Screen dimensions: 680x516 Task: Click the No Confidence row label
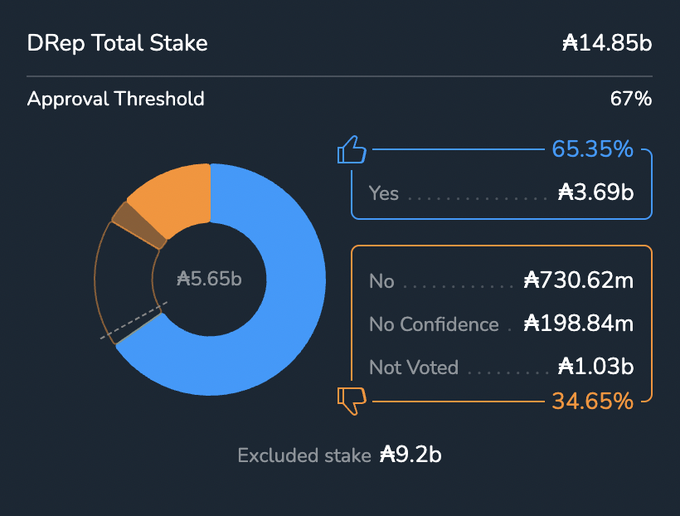point(433,324)
